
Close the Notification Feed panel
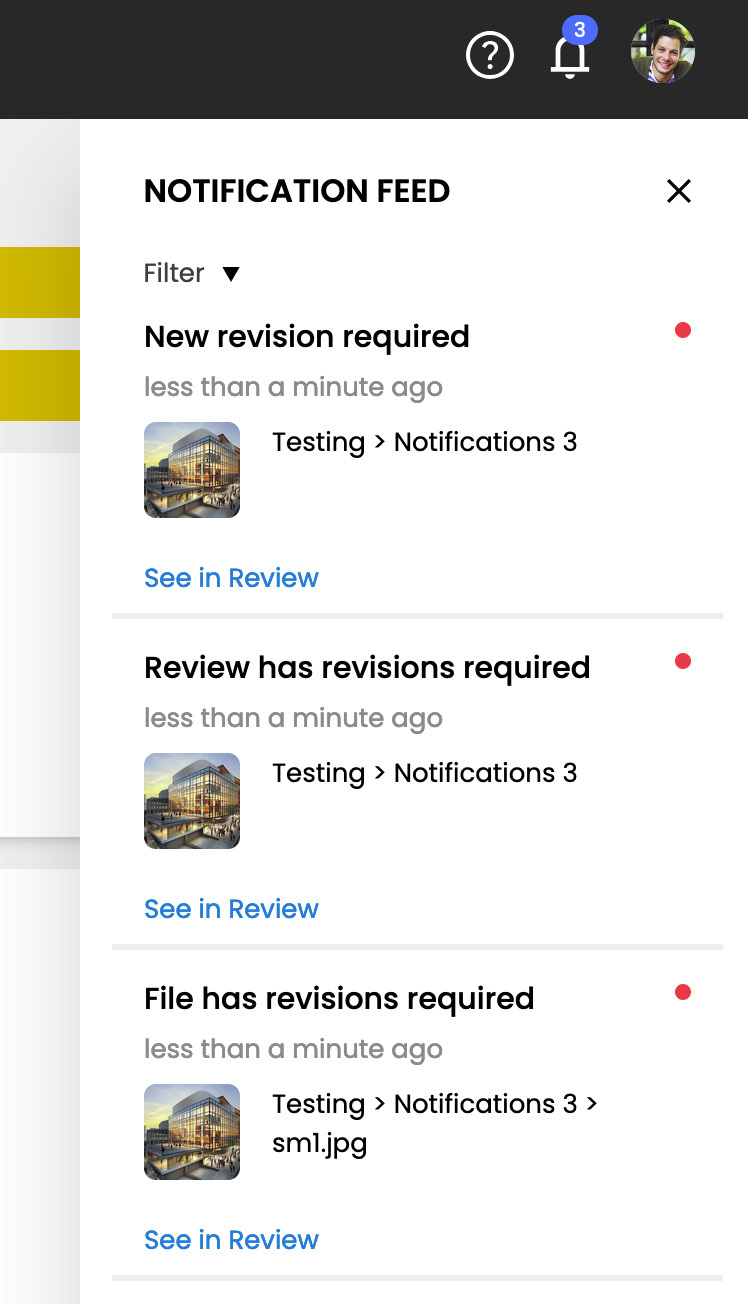point(679,191)
